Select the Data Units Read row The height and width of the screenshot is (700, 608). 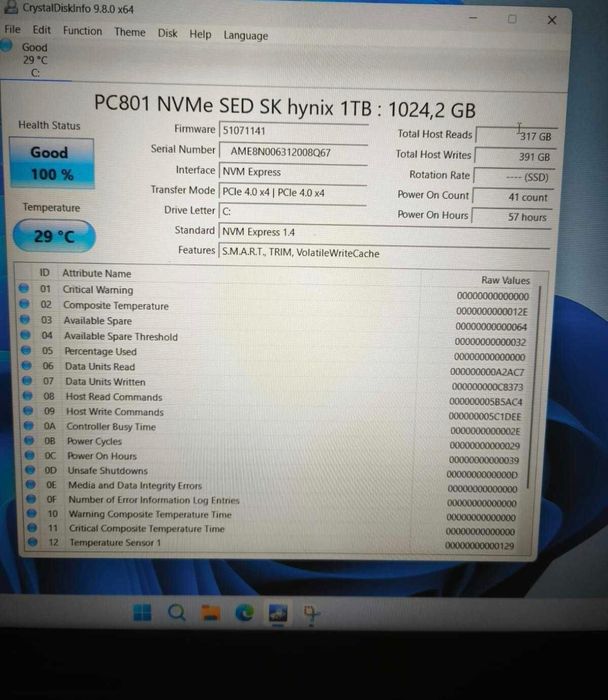pyautogui.click(x=274, y=369)
